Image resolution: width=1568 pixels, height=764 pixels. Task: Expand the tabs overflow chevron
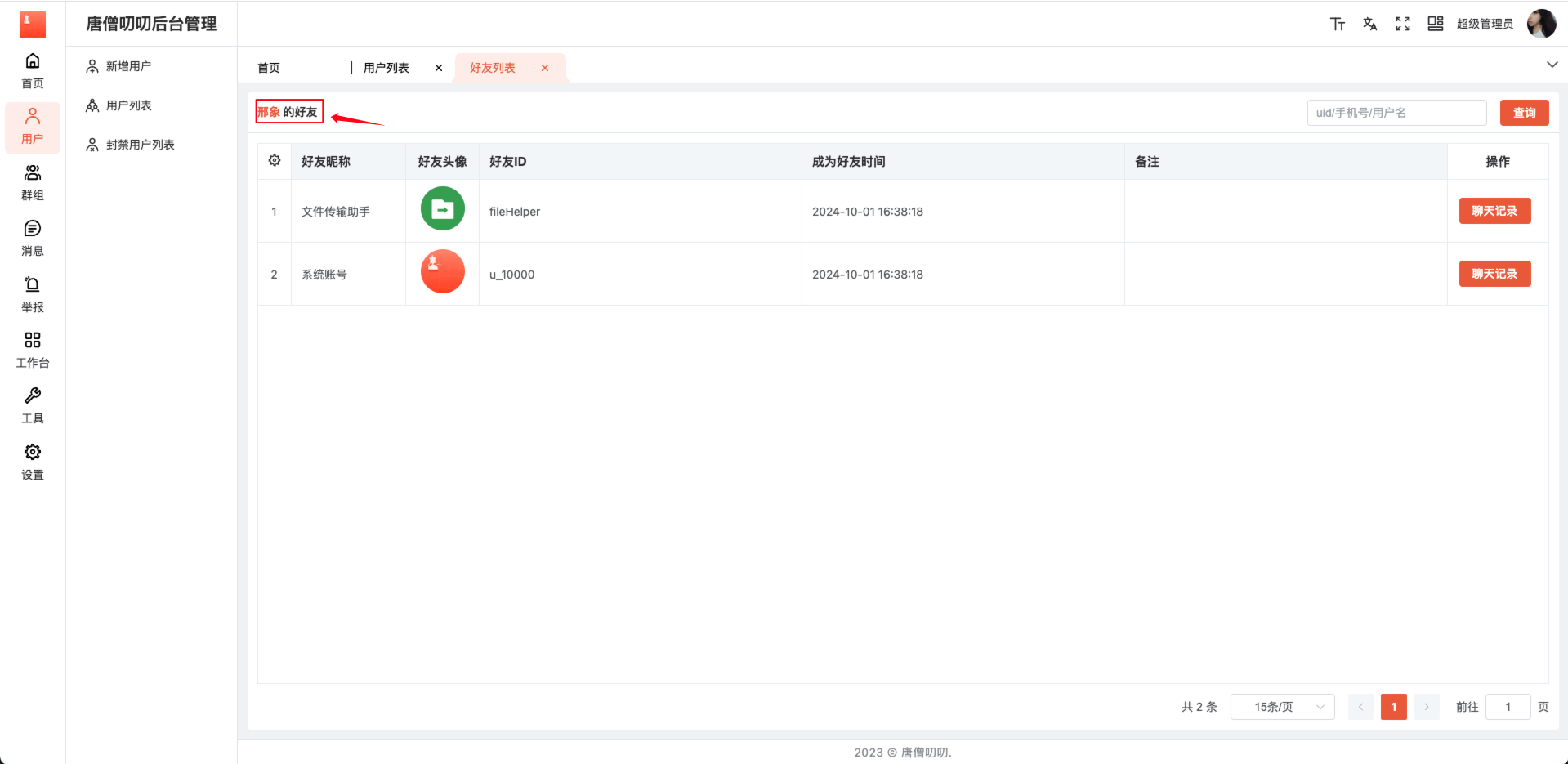(1552, 65)
